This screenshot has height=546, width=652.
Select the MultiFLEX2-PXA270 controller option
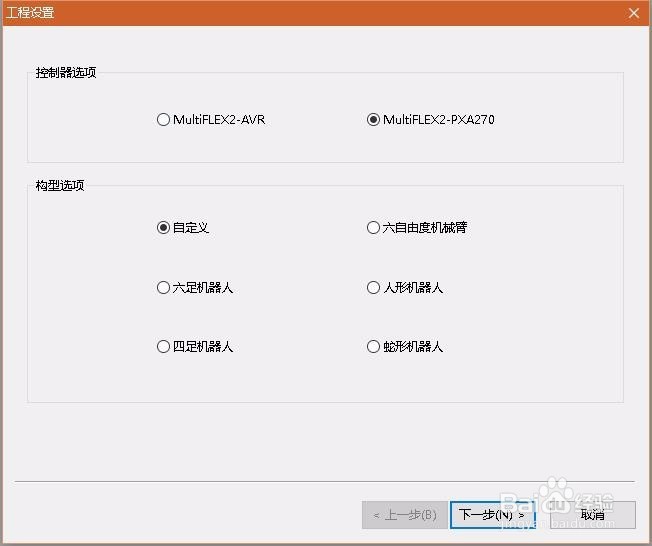430,119
